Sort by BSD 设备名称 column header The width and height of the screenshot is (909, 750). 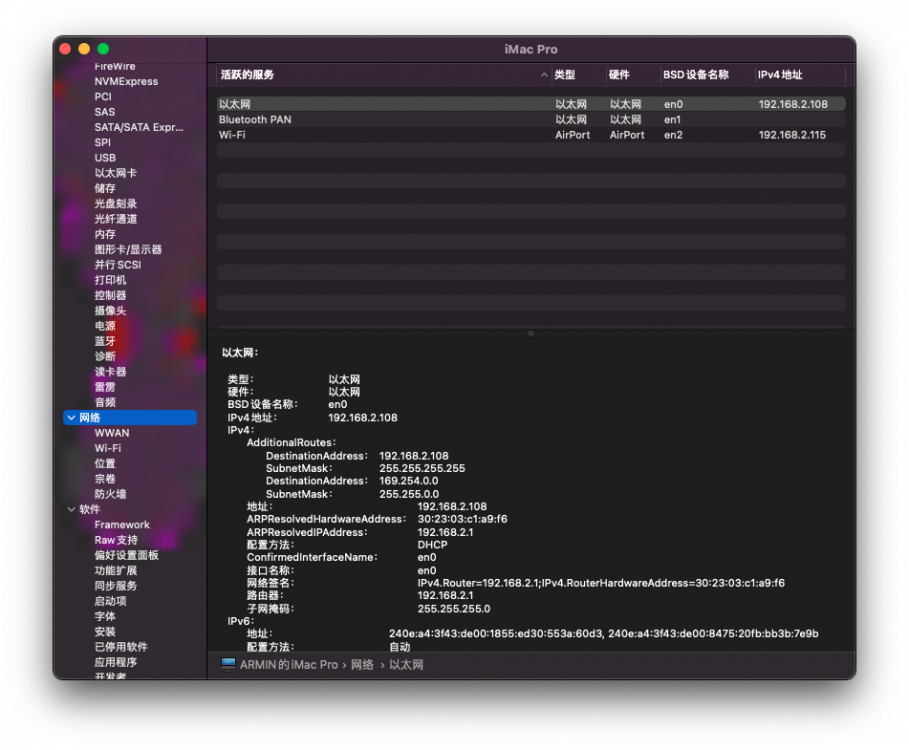click(696, 75)
